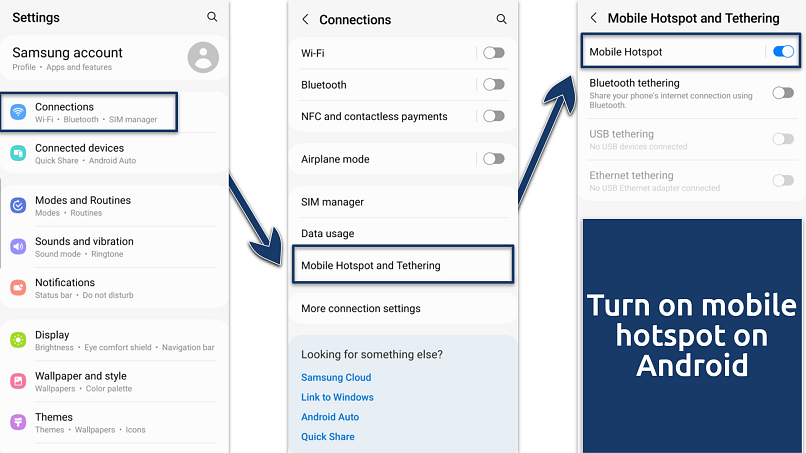This screenshot has width=806, height=453.
Task: Tap the Wi-Fi label in Connections
Action: coord(313,53)
